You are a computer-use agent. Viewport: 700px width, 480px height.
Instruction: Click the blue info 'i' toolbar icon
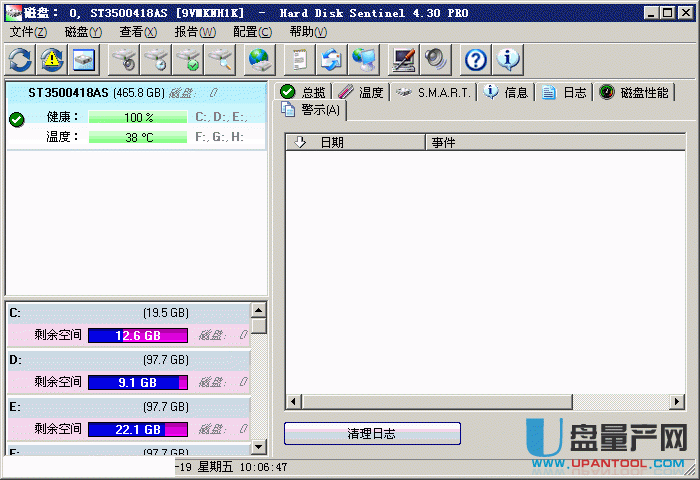508,60
